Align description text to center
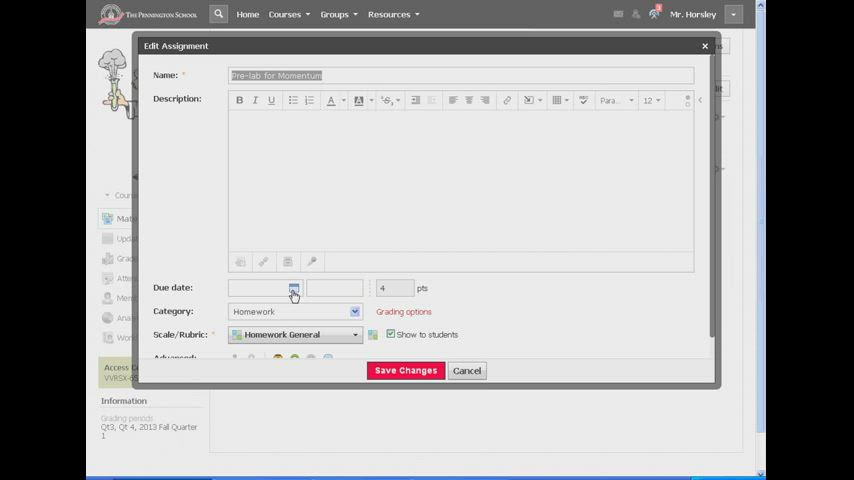The image size is (854, 480). point(469,100)
